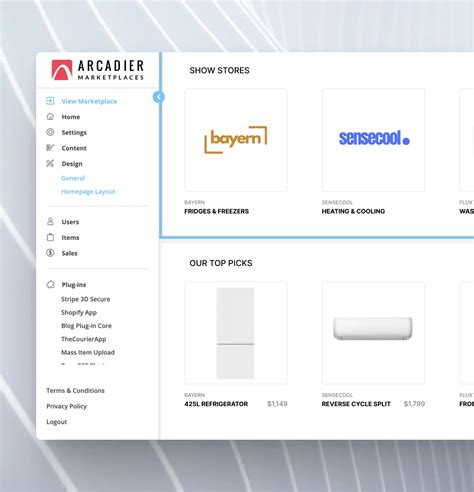Screen dimensions: 474x492
Task: Open Reverse Cycle Split product image
Action: (x=373, y=333)
